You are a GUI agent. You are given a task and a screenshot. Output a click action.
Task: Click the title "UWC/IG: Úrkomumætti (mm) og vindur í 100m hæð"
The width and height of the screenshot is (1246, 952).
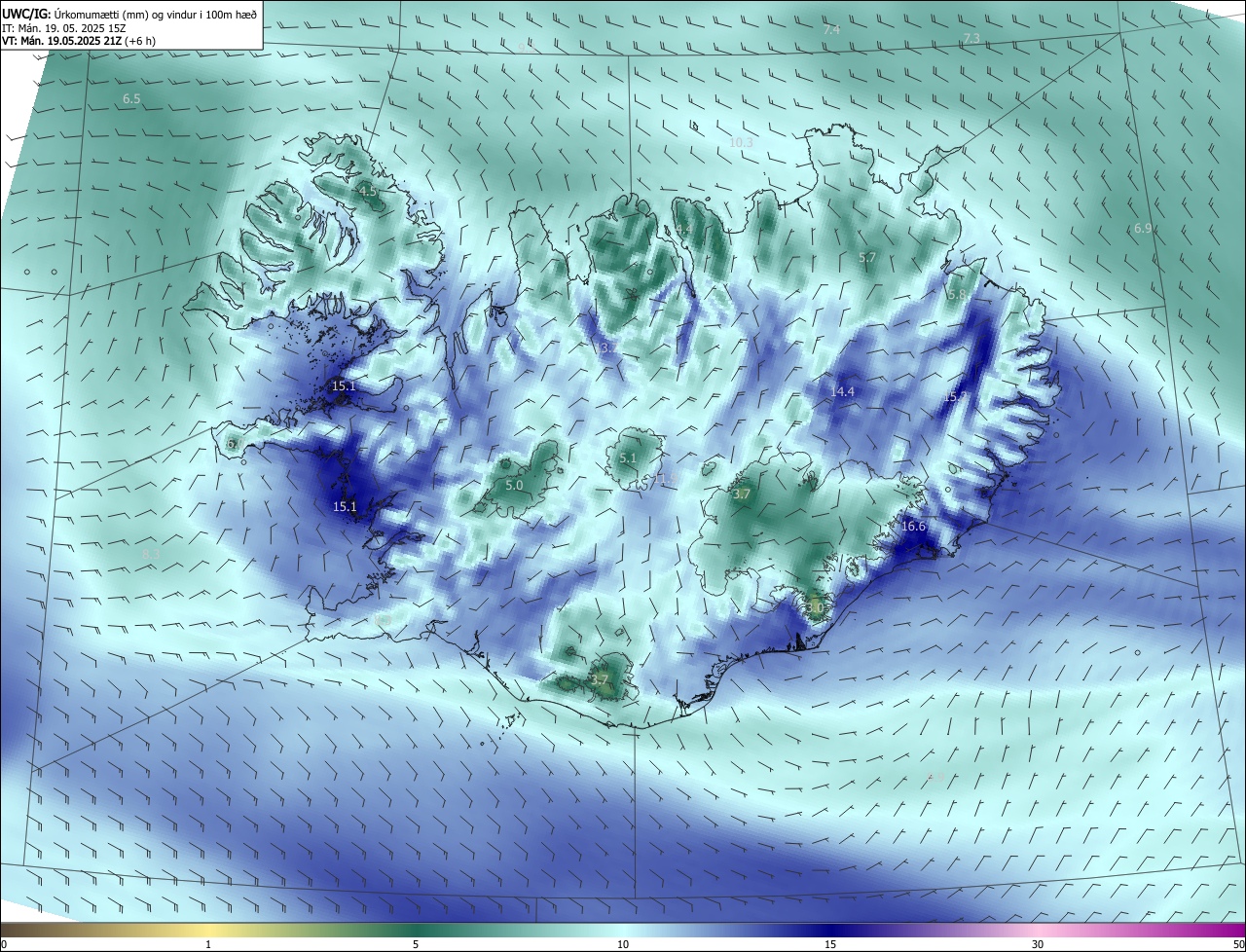[129, 14]
